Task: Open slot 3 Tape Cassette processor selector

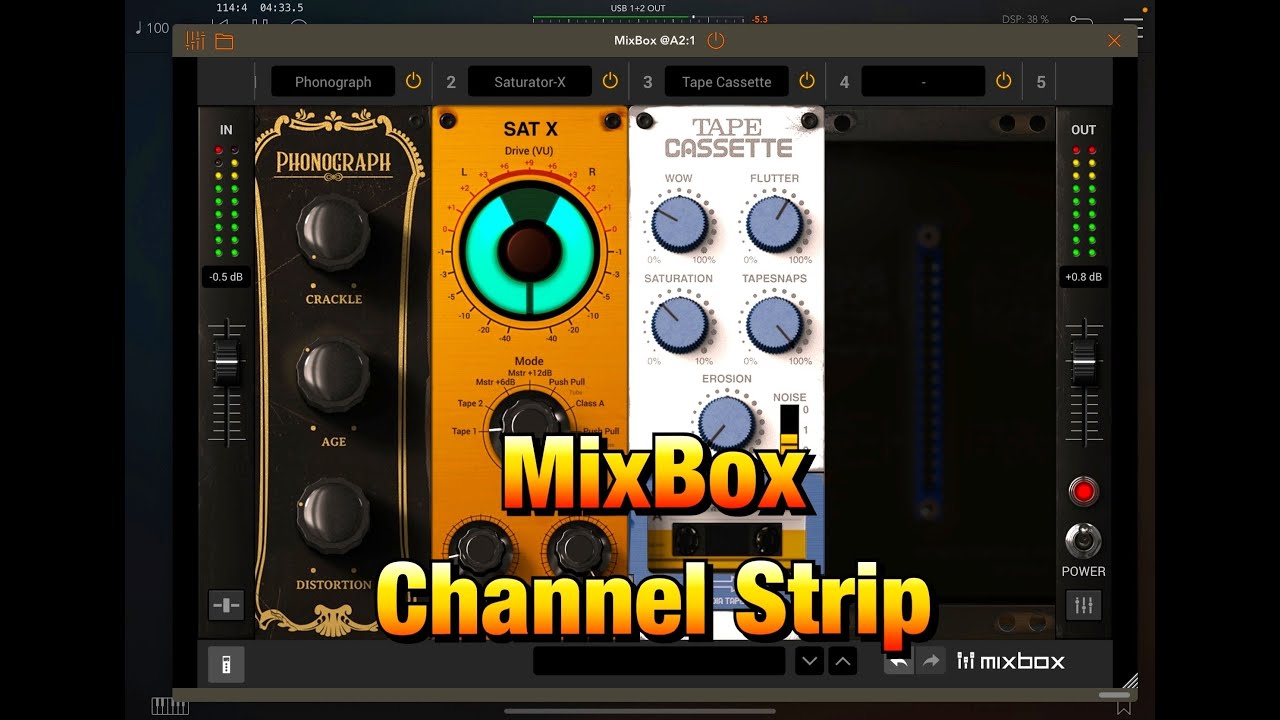Action: [727, 82]
